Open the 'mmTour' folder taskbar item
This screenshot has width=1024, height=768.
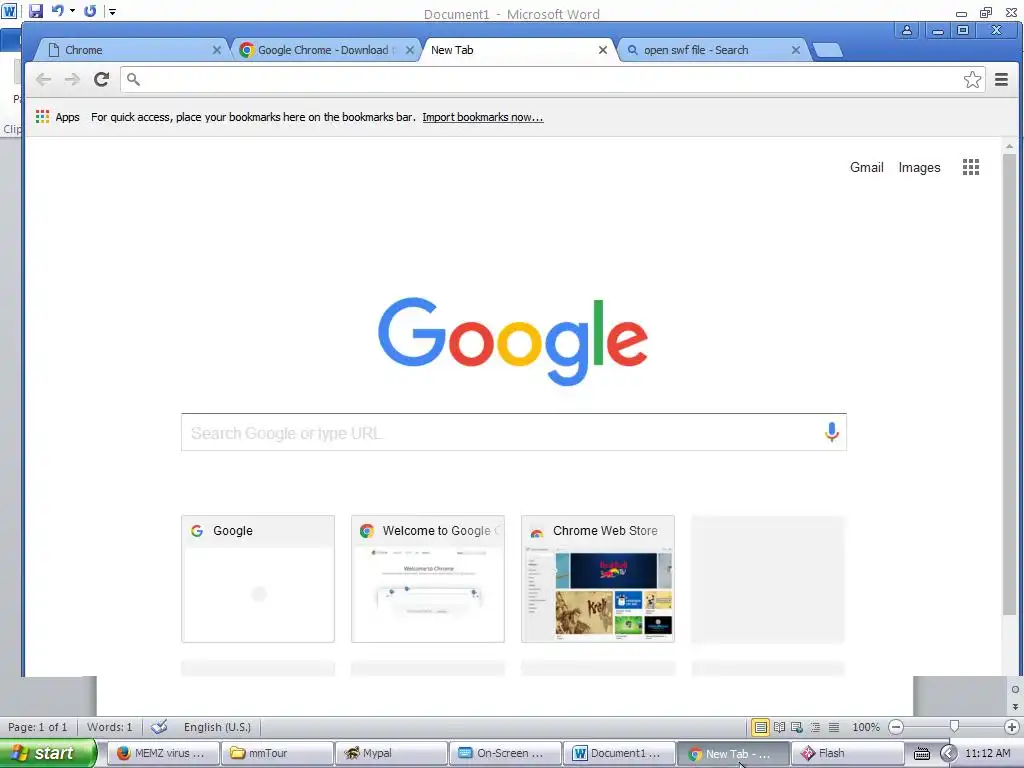tap(277, 753)
